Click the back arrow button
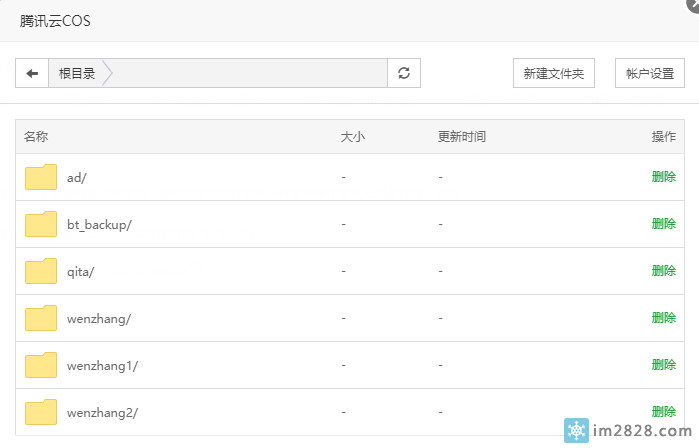Screen dimensions: 699x448 [x=32, y=73]
